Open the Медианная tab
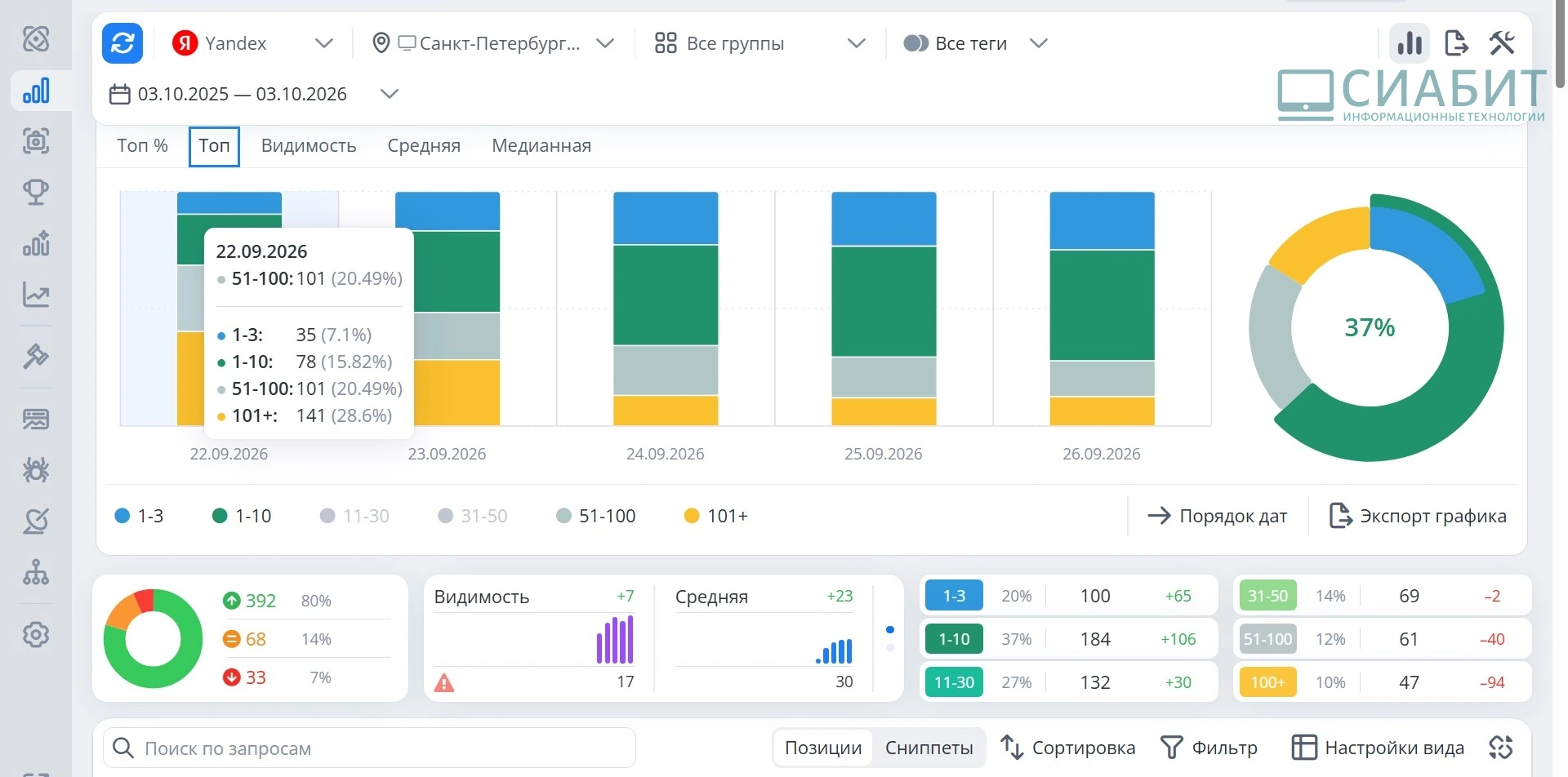1568x777 pixels. pos(541,146)
